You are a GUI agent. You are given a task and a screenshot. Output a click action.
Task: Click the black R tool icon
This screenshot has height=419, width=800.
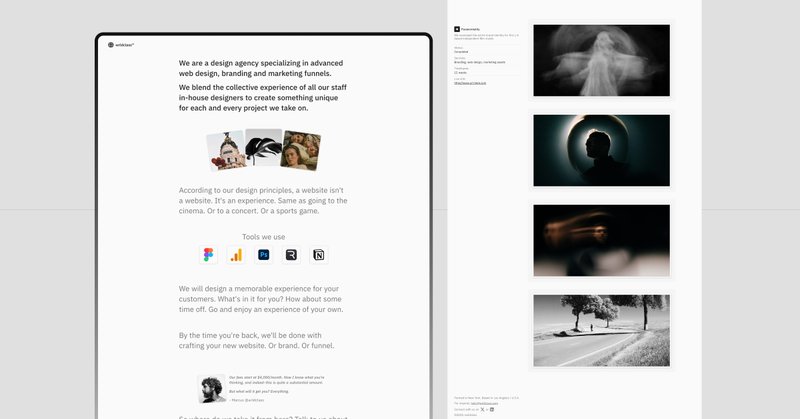click(x=291, y=255)
